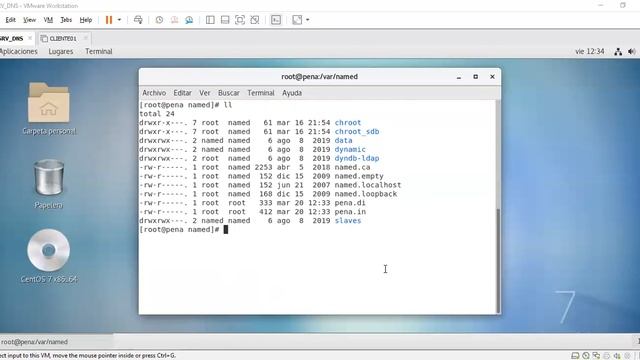Click the stretch guest display icon

(x=297, y=20)
